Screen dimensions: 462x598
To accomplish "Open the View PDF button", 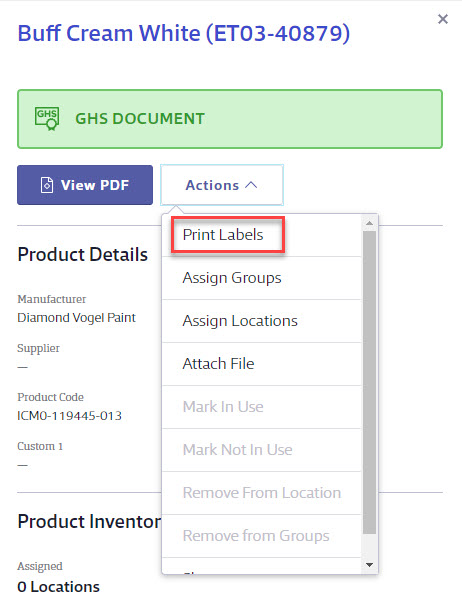I will pos(85,185).
